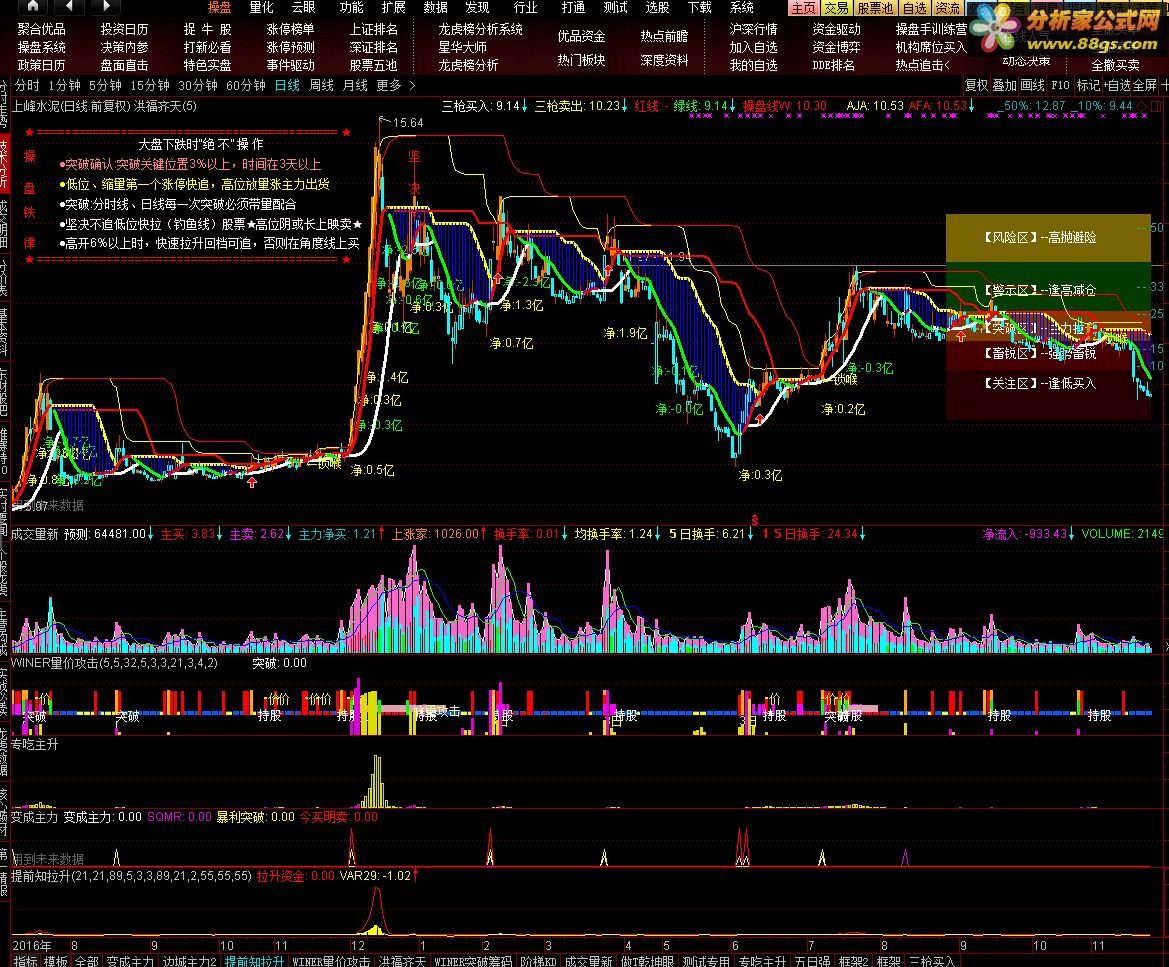Select 三枪买入 indicator tab
Image resolution: width=1169 pixels, height=967 pixels.
[x=932, y=961]
